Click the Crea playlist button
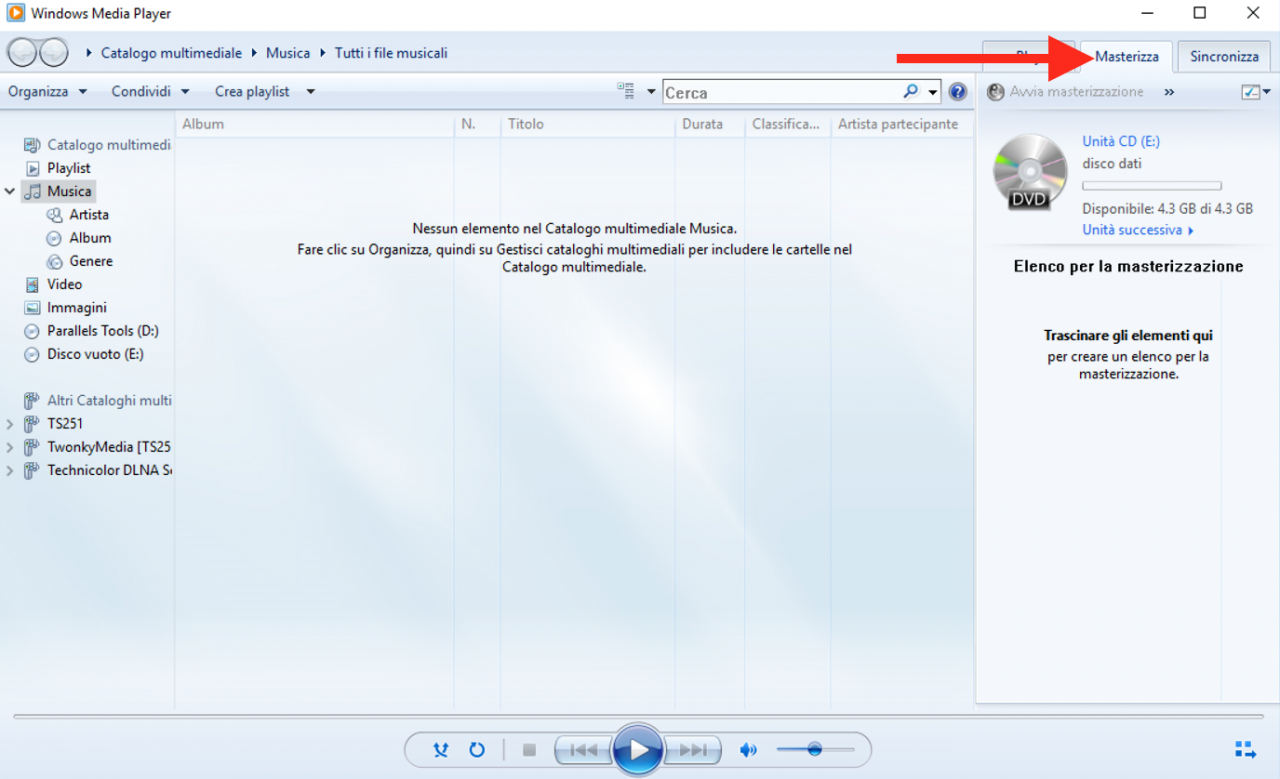The height and width of the screenshot is (779, 1280). 252,91
